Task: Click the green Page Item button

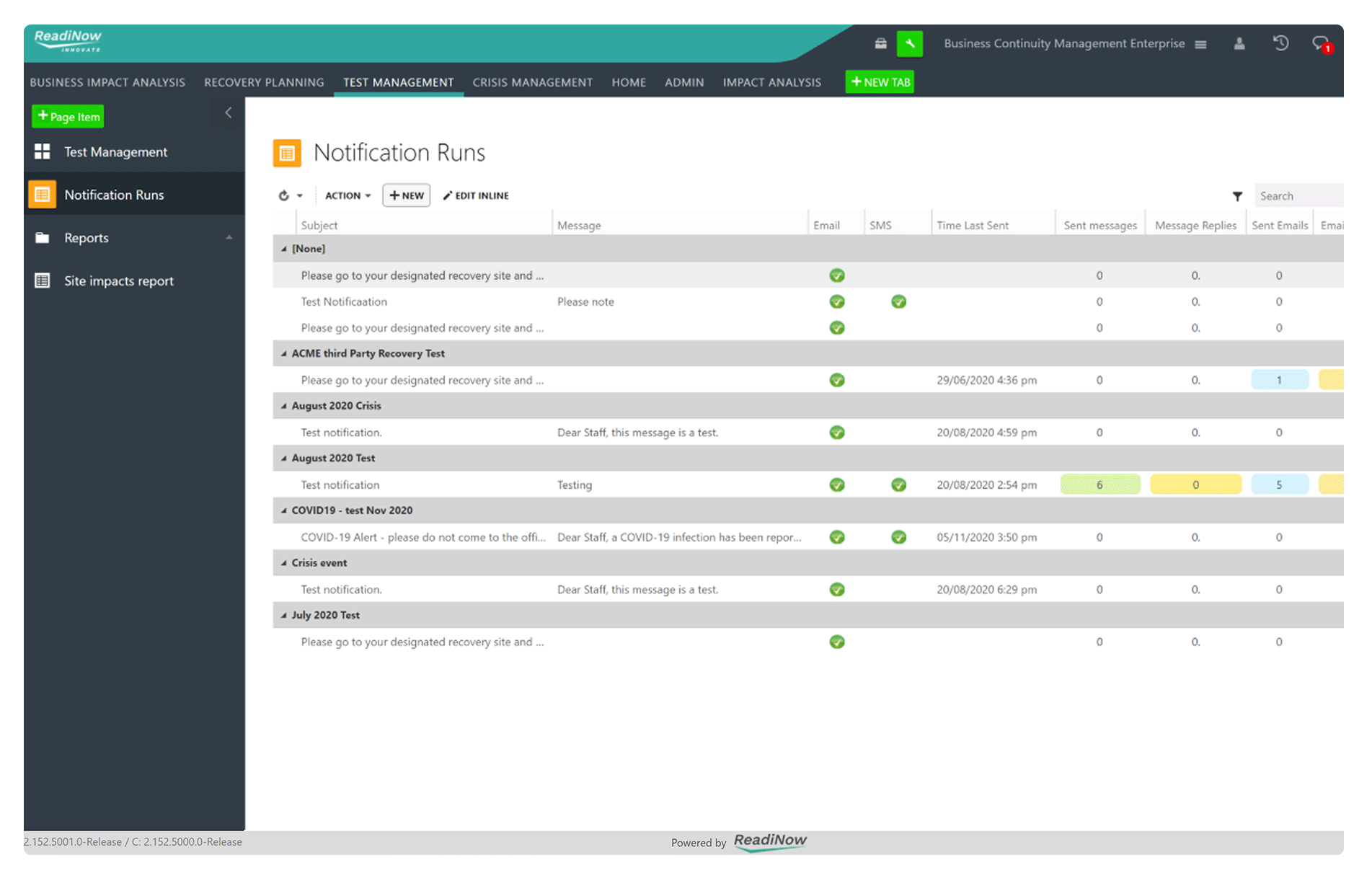Action: click(x=68, y=116)
